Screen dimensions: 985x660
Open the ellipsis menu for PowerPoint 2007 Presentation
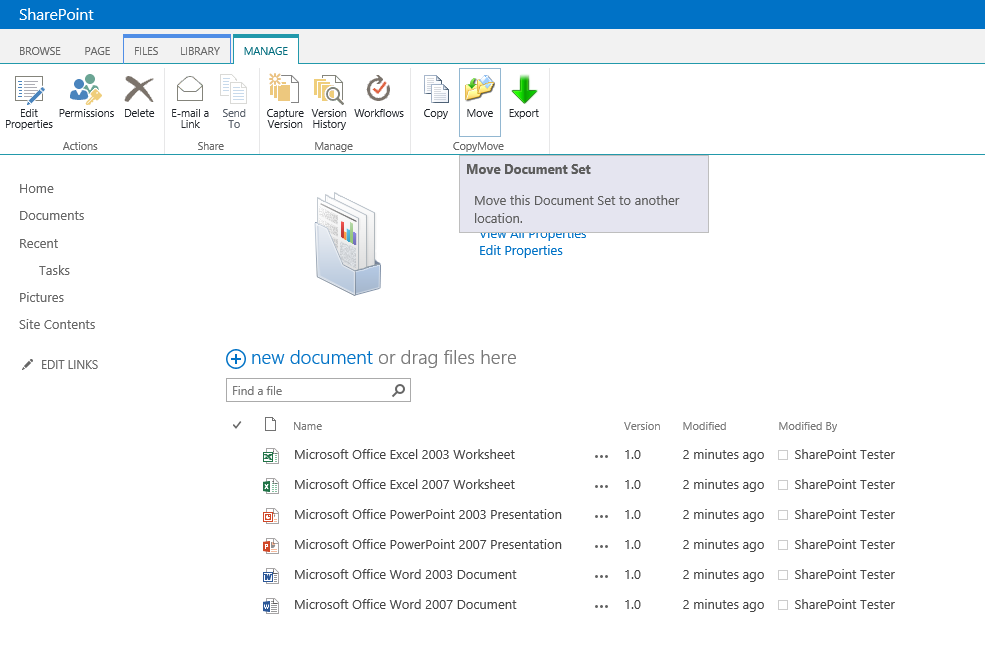[x=601, y=546]
